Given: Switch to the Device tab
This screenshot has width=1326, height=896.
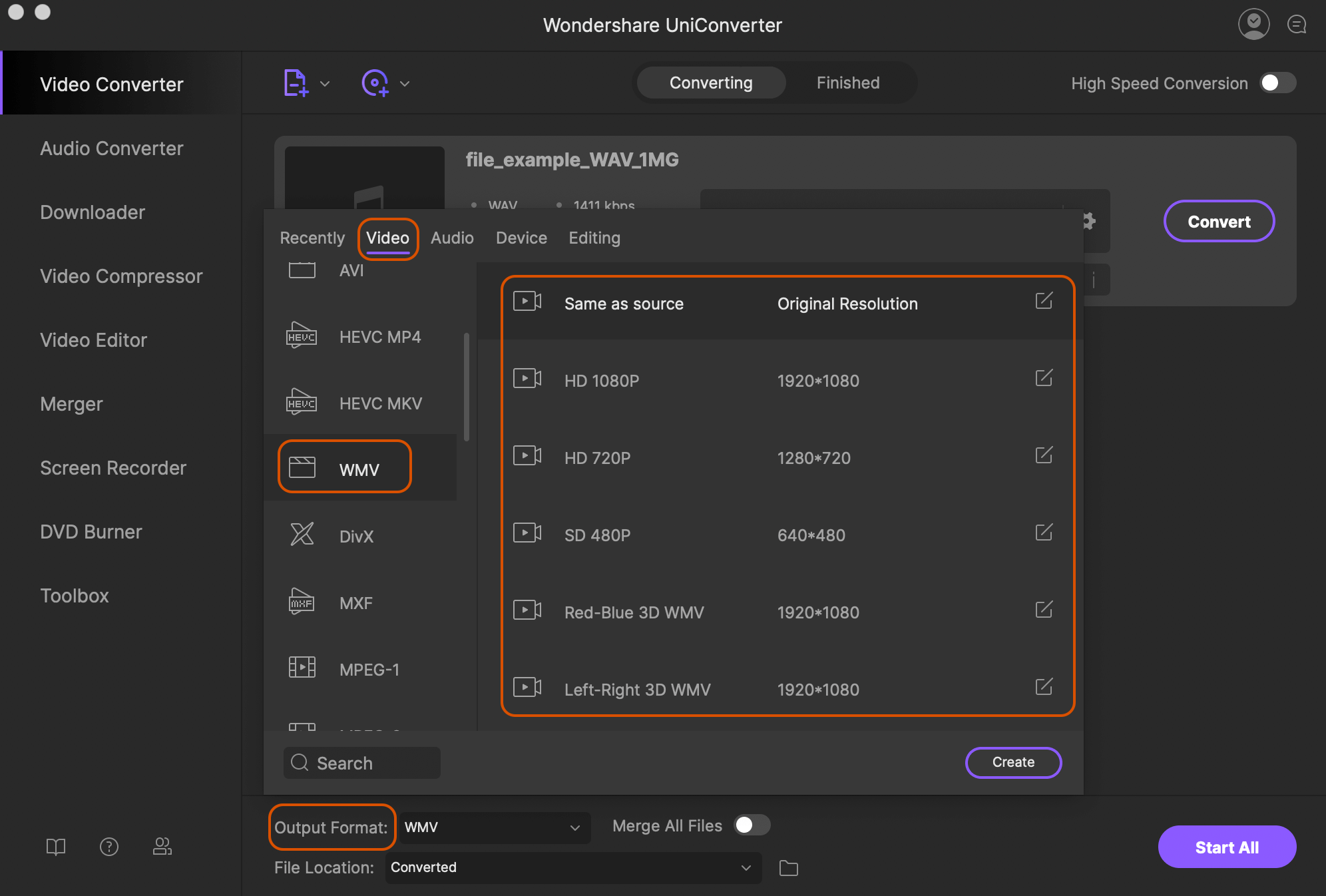Looking at the screenshot, I should tap(521, 238).
